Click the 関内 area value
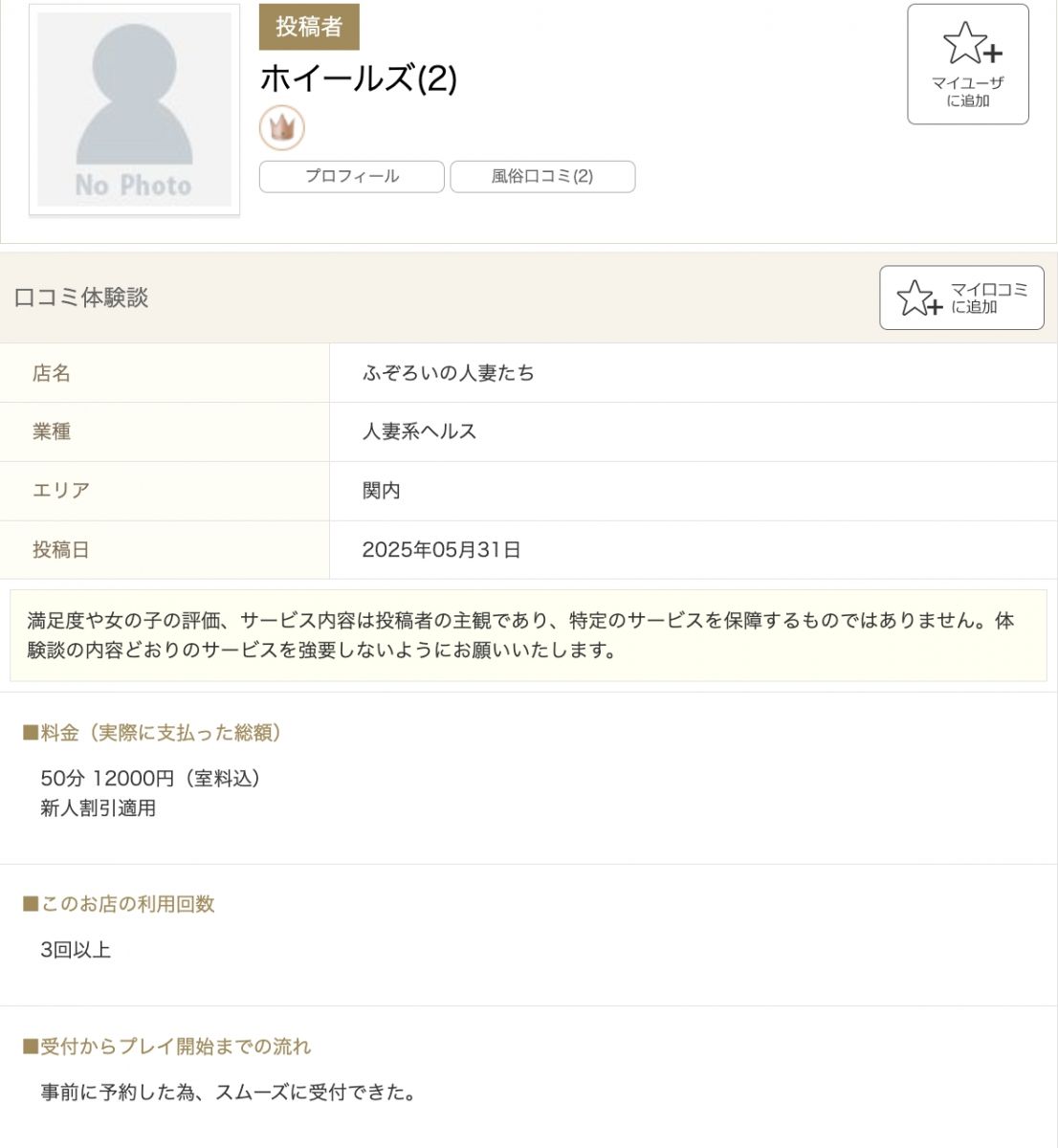This screenshot has height=1148, width=1058. point(381,491)
